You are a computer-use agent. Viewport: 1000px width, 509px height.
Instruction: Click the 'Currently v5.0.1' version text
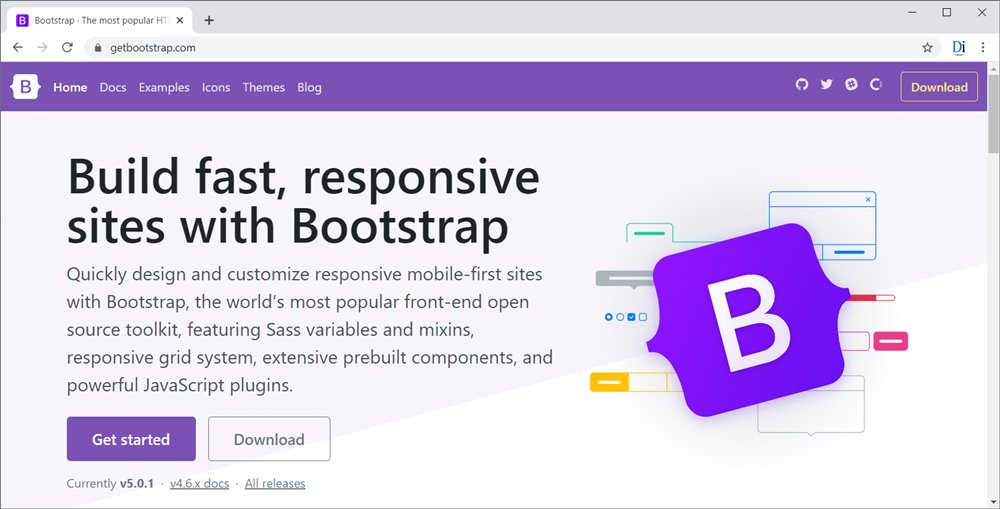tap(110, 483)
